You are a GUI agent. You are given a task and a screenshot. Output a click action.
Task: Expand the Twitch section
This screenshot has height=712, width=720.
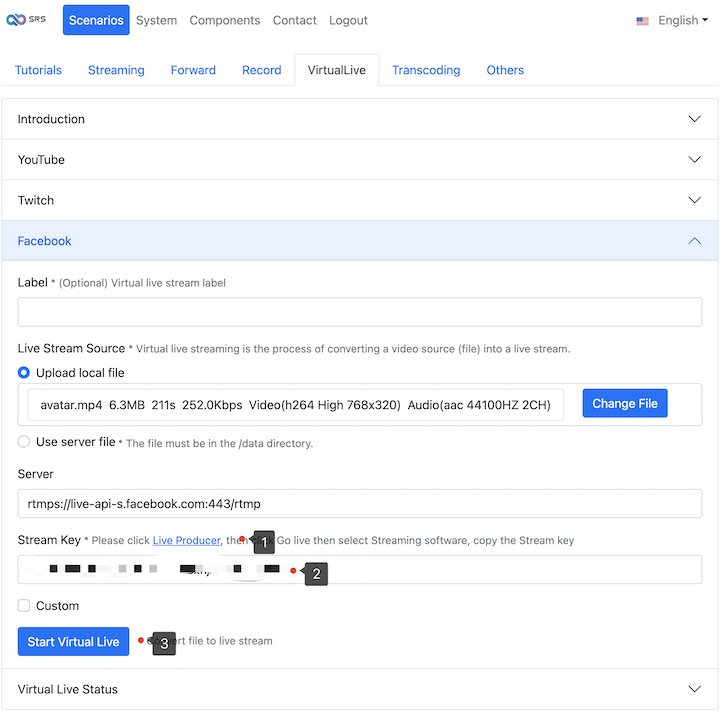pyautogui.click(x=360, y=200)
